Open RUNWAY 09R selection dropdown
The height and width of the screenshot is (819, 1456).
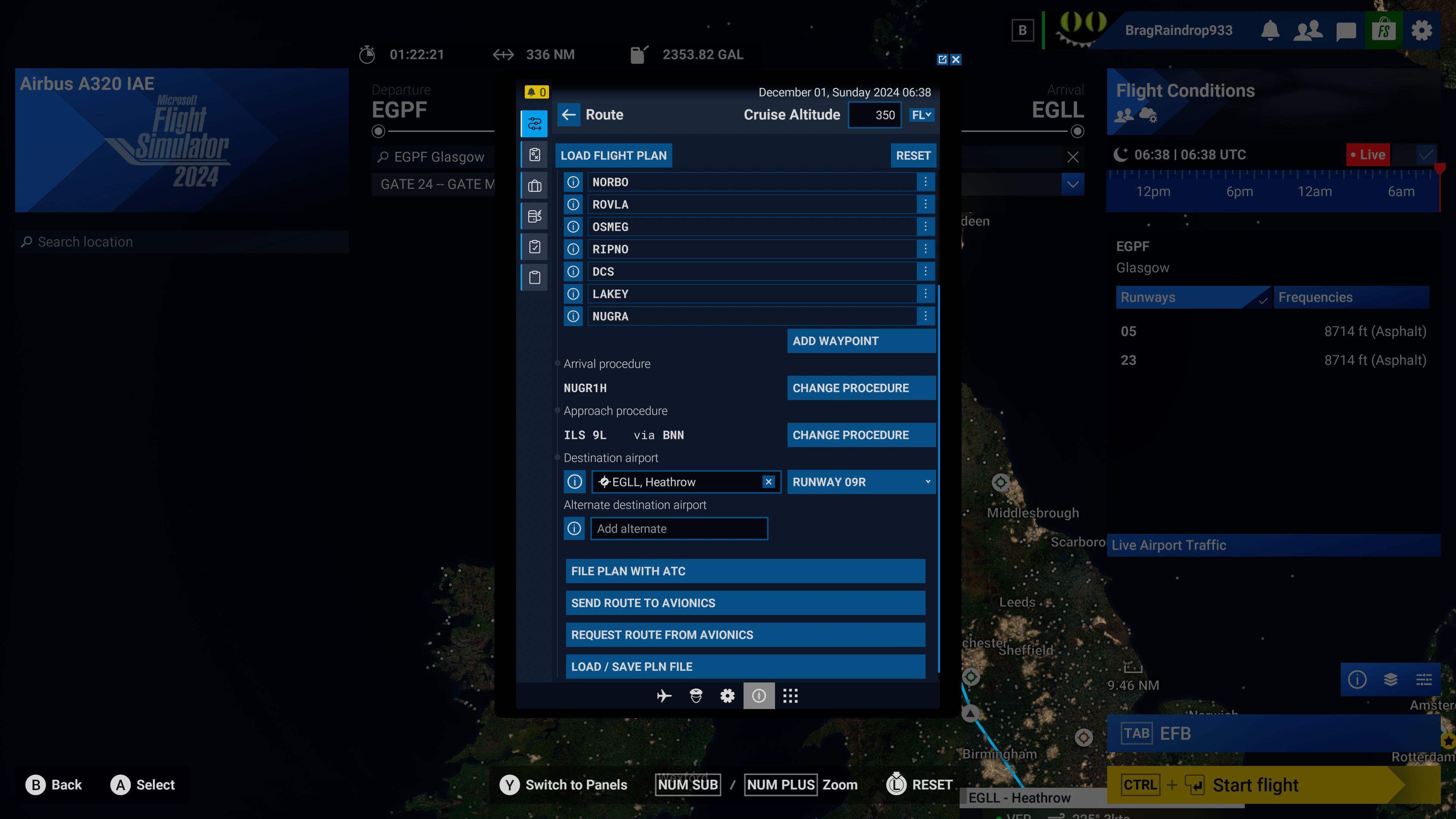(x=861, y=482)
